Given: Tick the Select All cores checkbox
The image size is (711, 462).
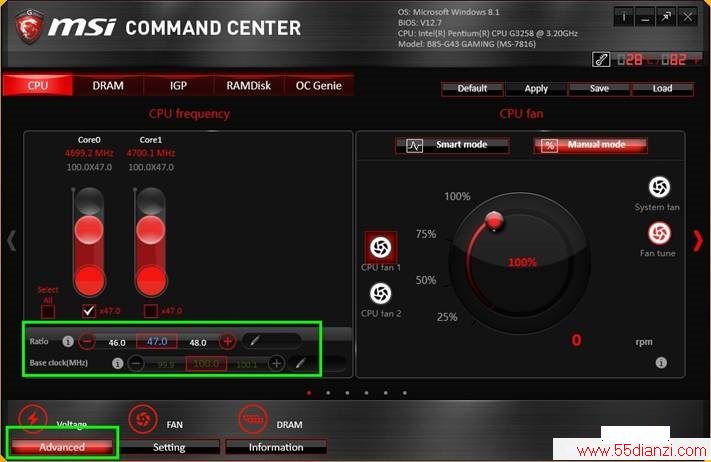Looking at the screenshot, I should [48, 311].
